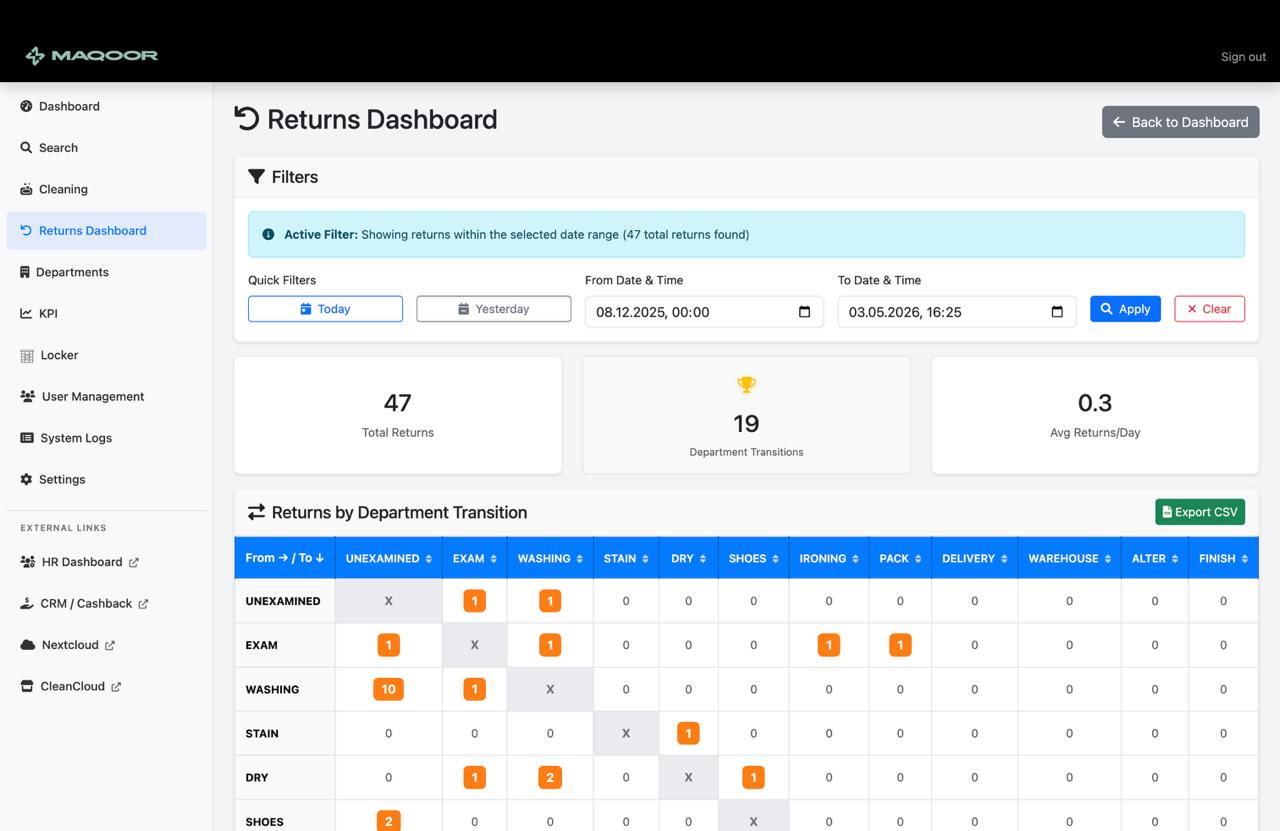The width and height of the screenshot is (1280, 831).
Task: Sort table by DRY column
Action: (x=688, y=558)
